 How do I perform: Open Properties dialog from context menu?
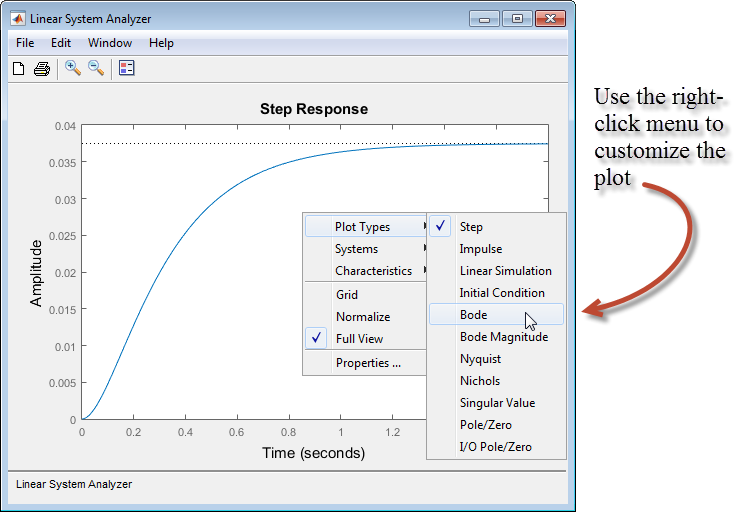tap(368, 363)
